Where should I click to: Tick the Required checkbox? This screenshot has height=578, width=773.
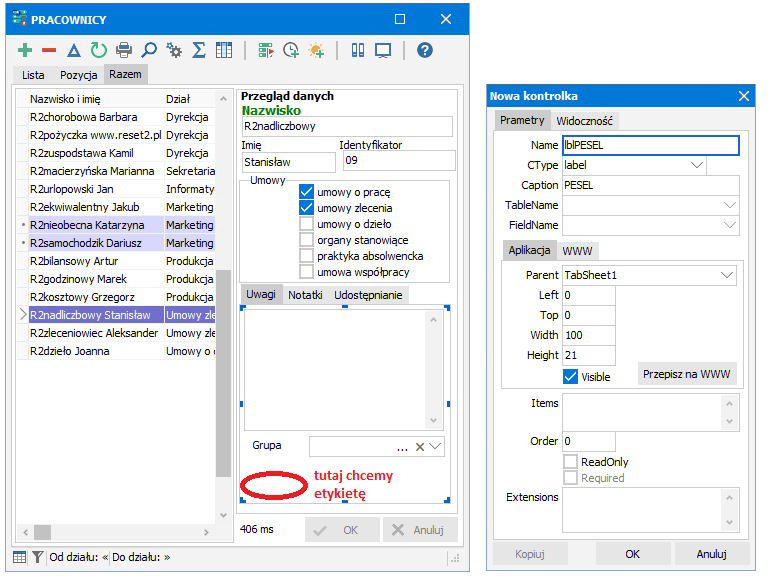coord(570,478)
